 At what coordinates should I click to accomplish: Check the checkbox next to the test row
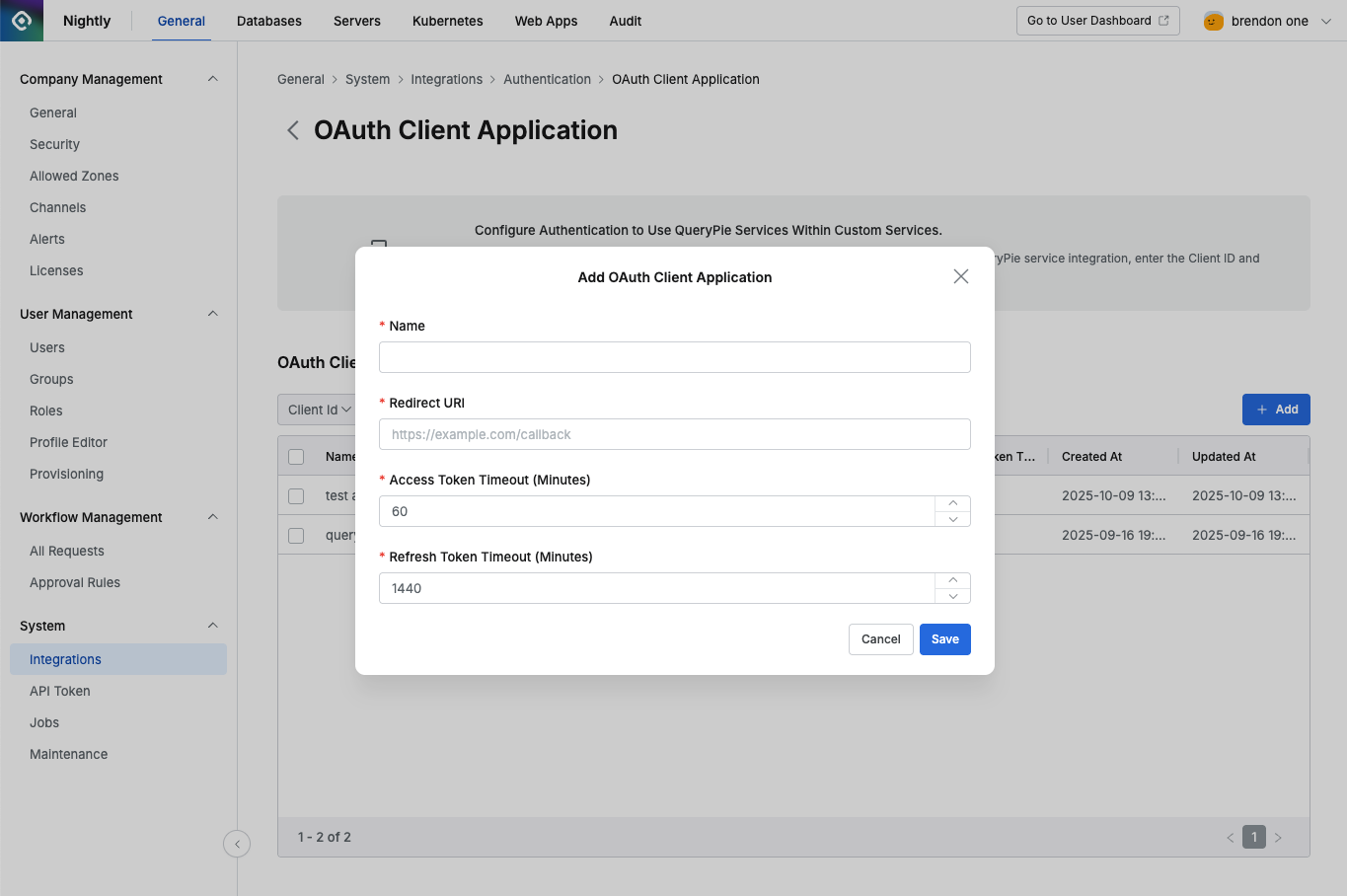[x=295, y=495]
